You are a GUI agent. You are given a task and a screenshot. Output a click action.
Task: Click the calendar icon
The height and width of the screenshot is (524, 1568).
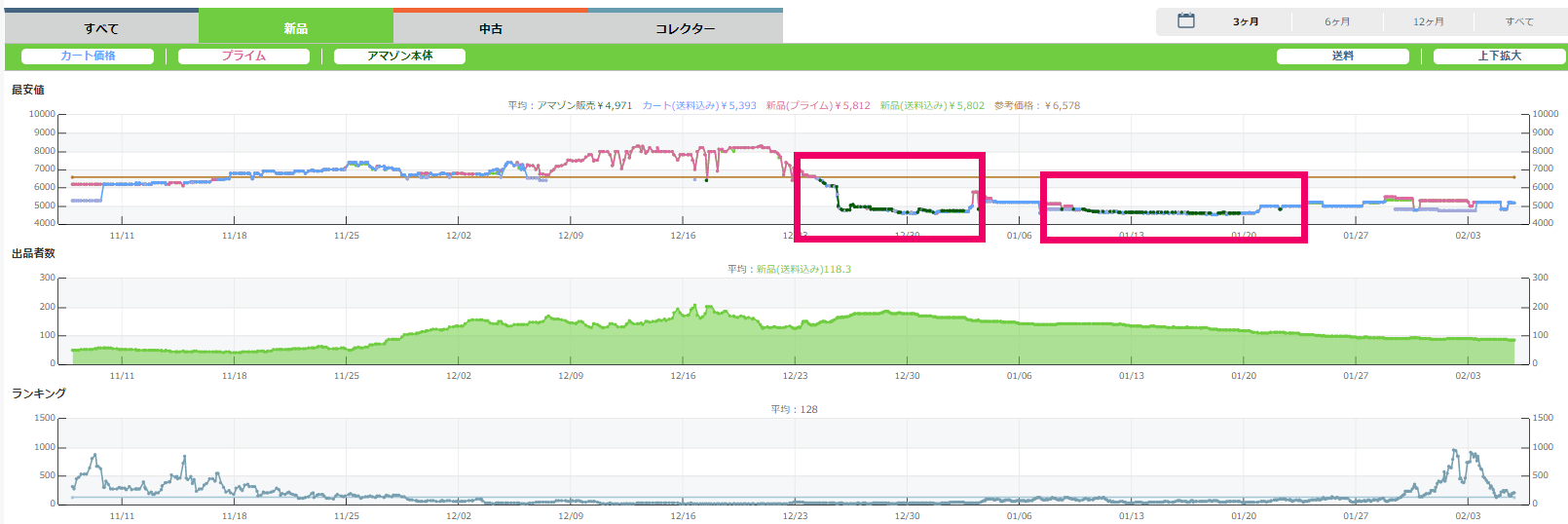(1185, 20)
